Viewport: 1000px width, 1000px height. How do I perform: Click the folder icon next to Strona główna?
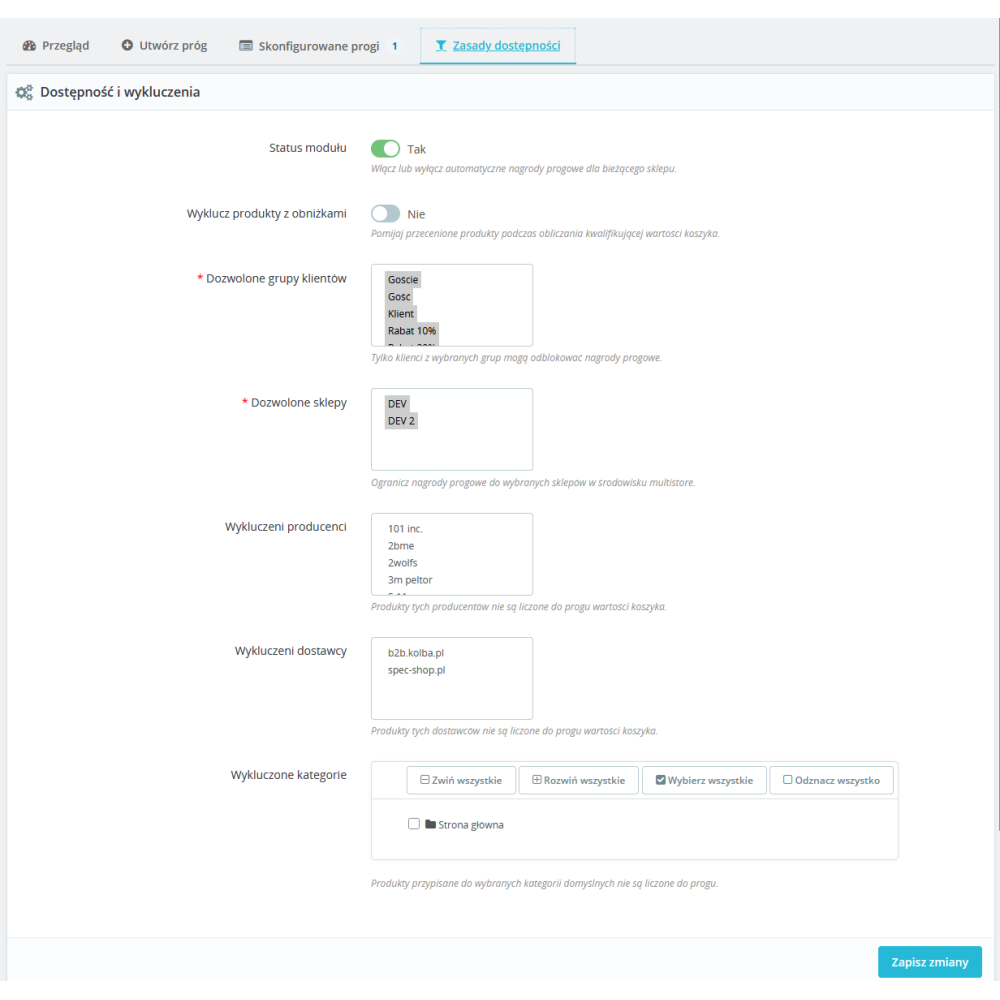(430, 824)
